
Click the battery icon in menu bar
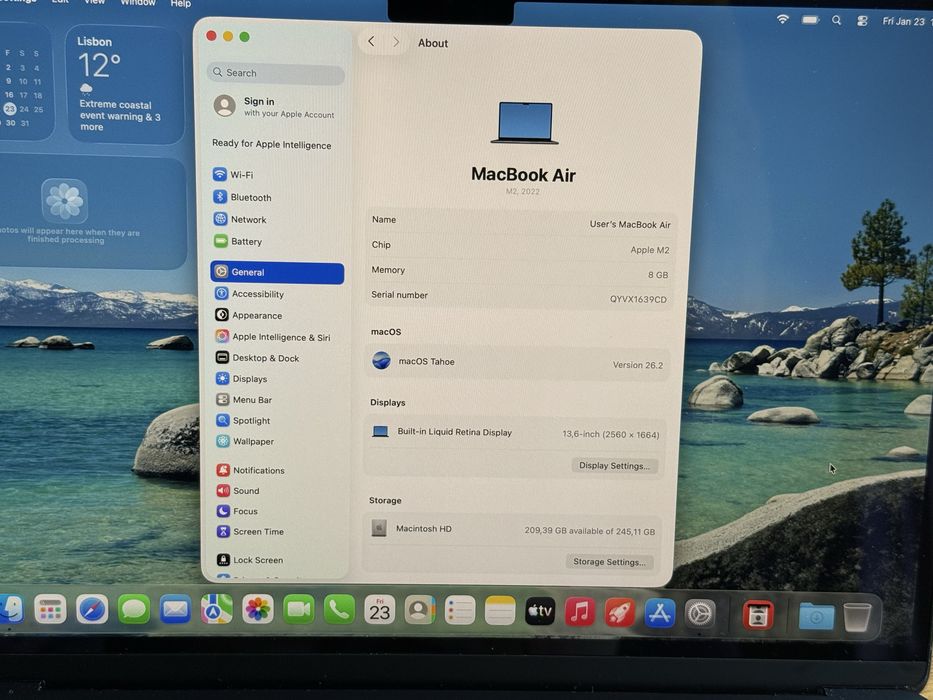810,20
